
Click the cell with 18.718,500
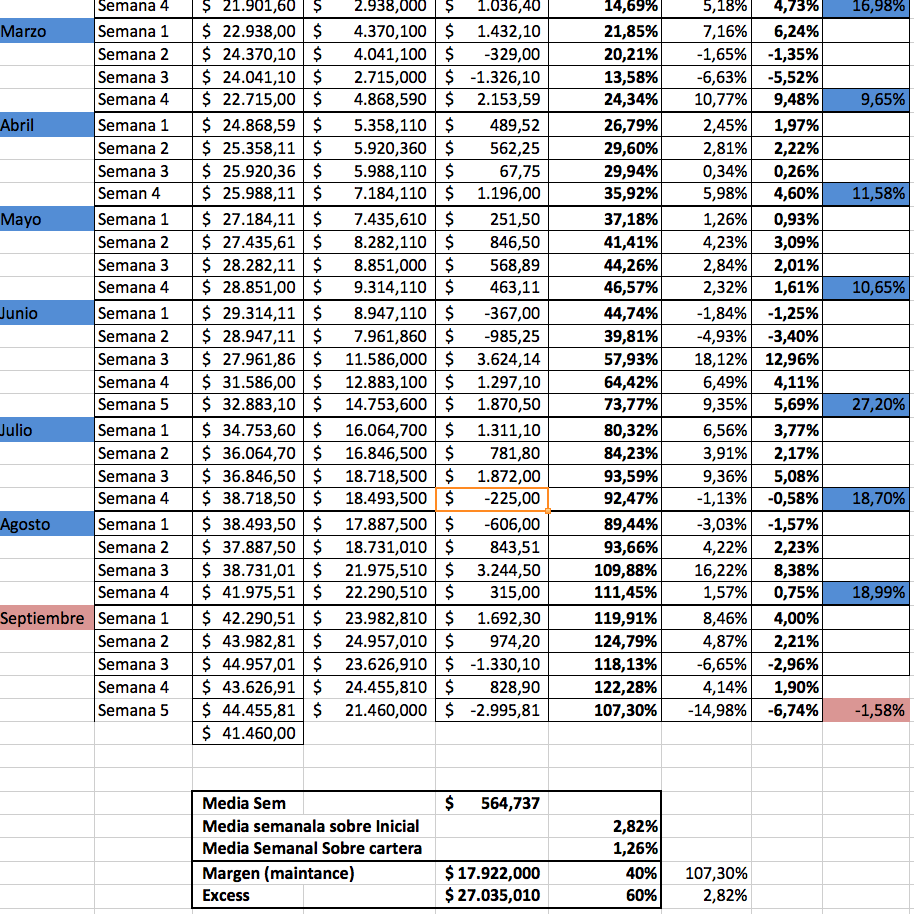tap(370, 476)
